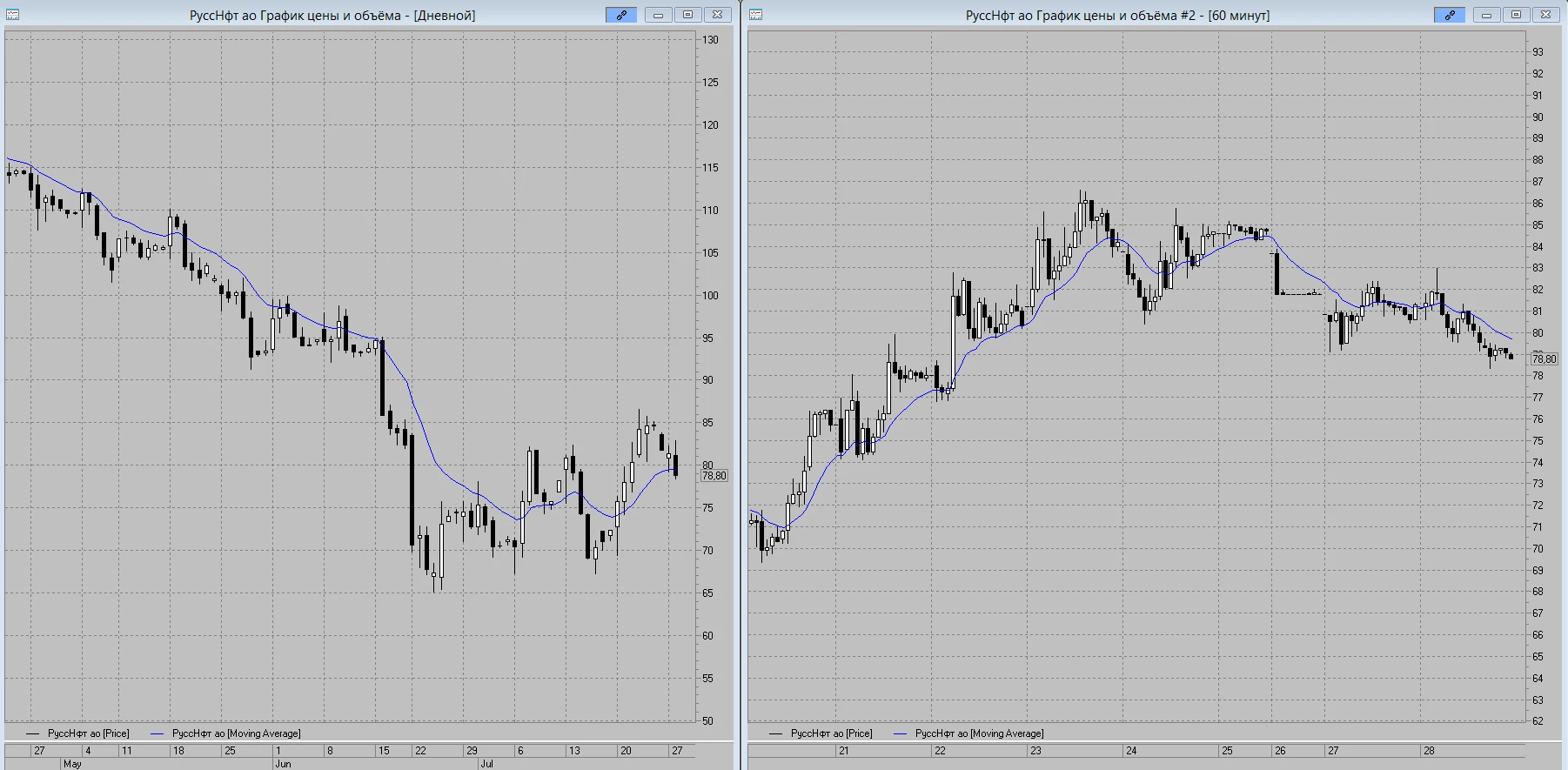Click the 93 price level on the 60-minute chart scale
Screen dimensions: 1568x770
point(1538,52)
